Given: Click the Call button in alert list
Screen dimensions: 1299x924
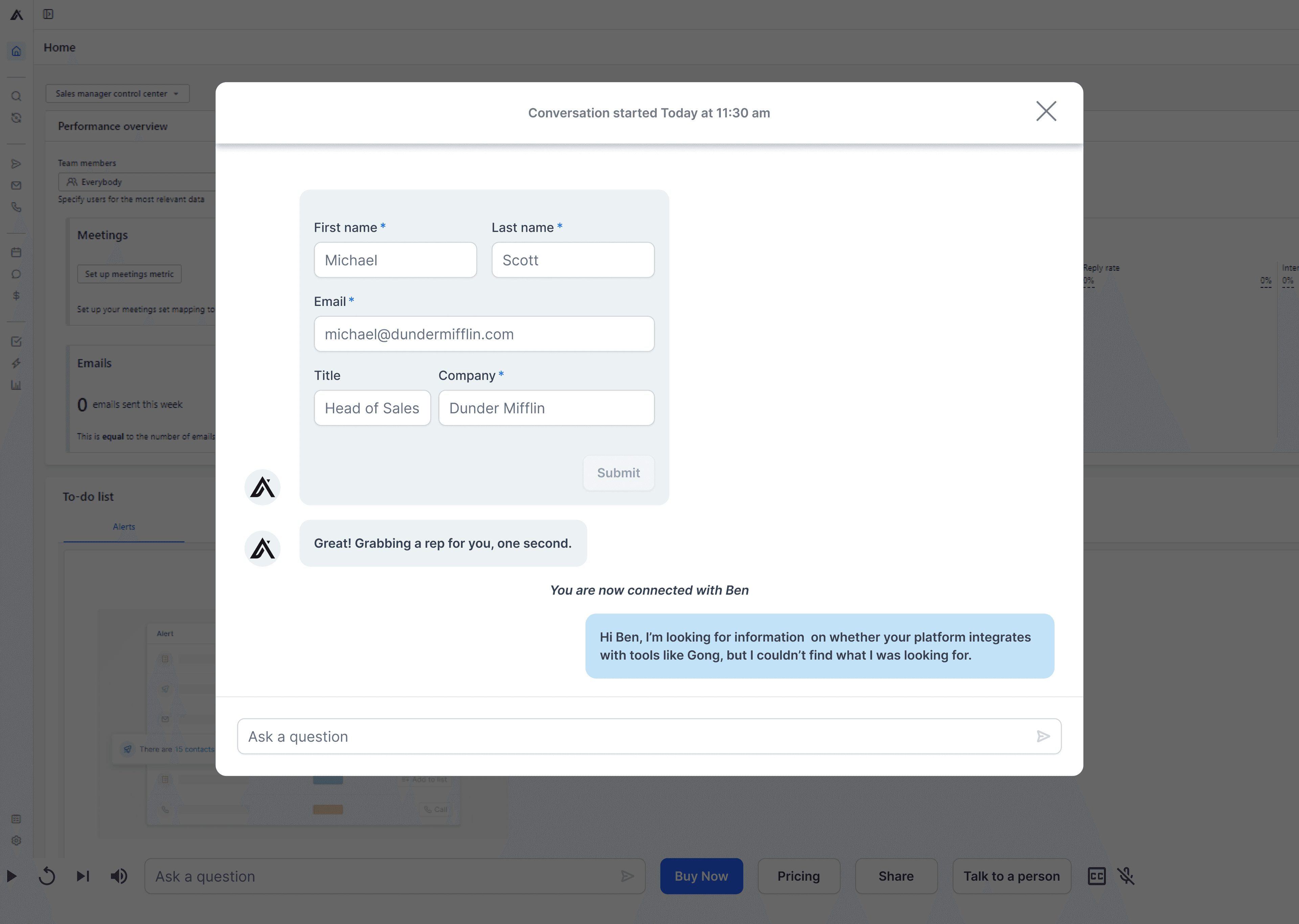Looking at the screenshot, I should point(436,810).
